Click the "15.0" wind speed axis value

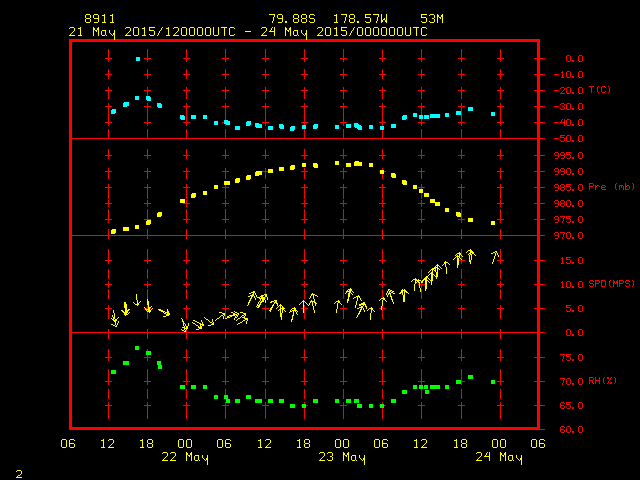572,260
